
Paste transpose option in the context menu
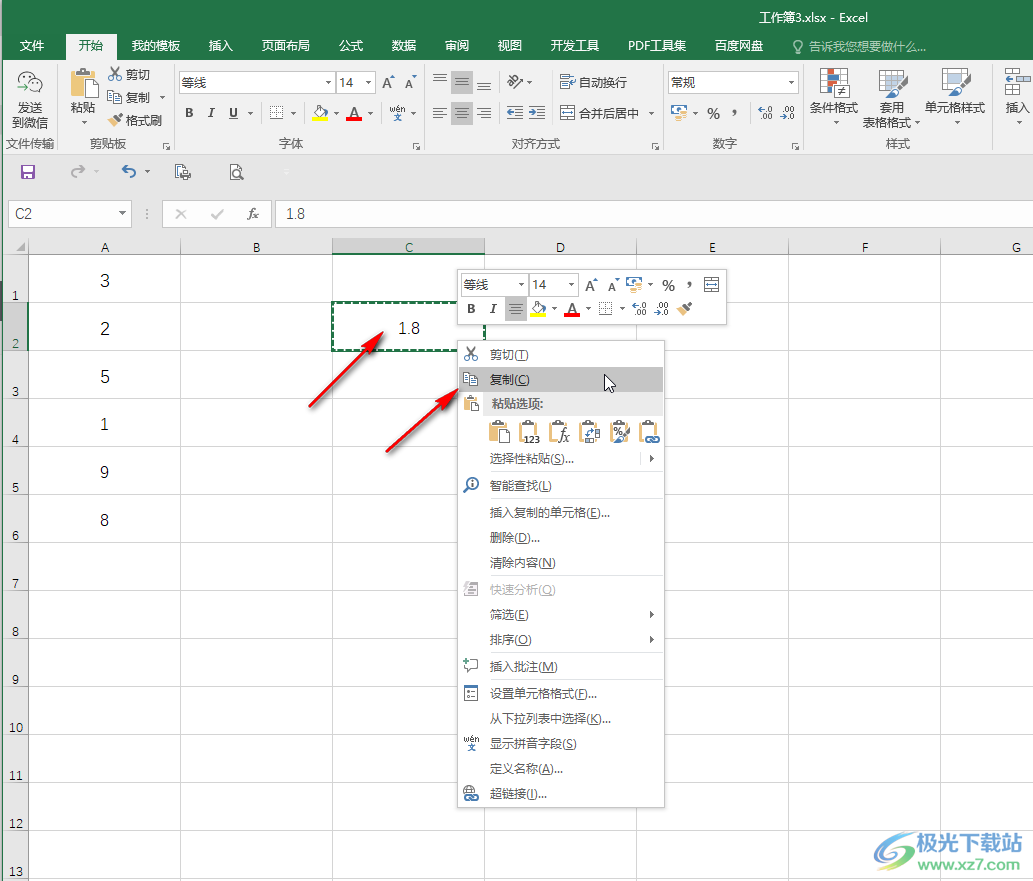pos(590,432)
